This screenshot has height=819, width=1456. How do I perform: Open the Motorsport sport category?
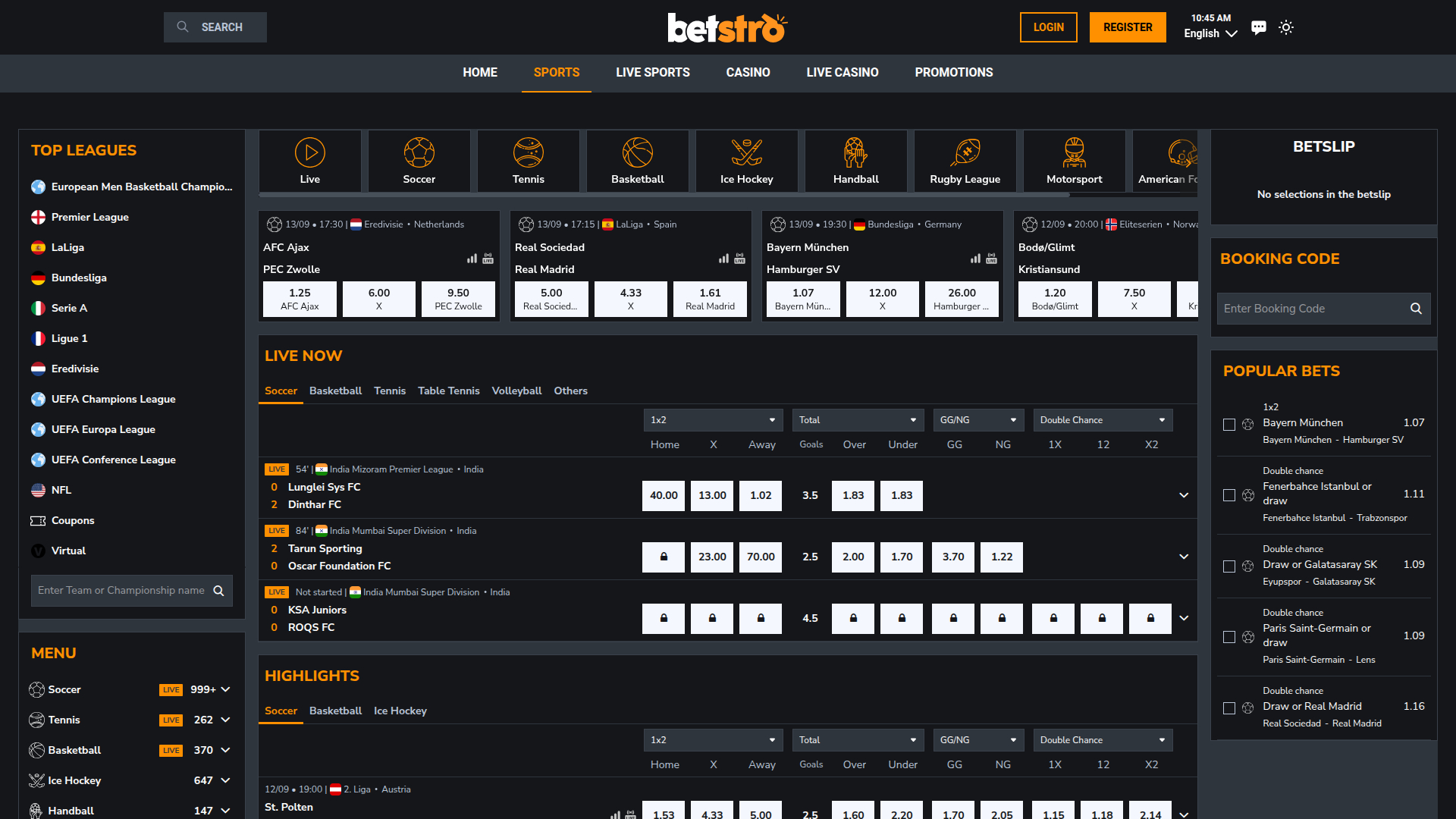coord(1074,159)
